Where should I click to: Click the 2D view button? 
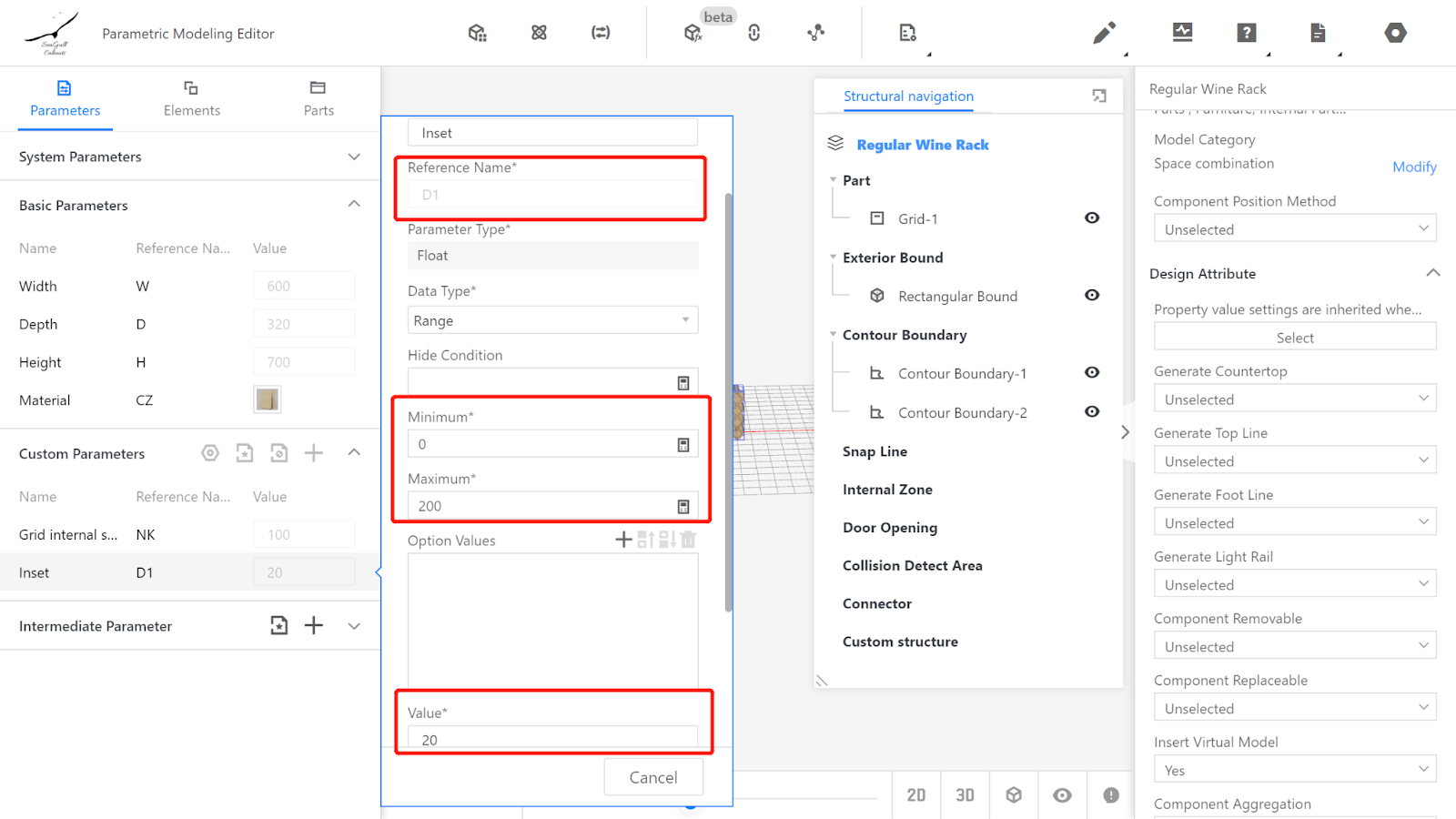(x=915, y=795)
